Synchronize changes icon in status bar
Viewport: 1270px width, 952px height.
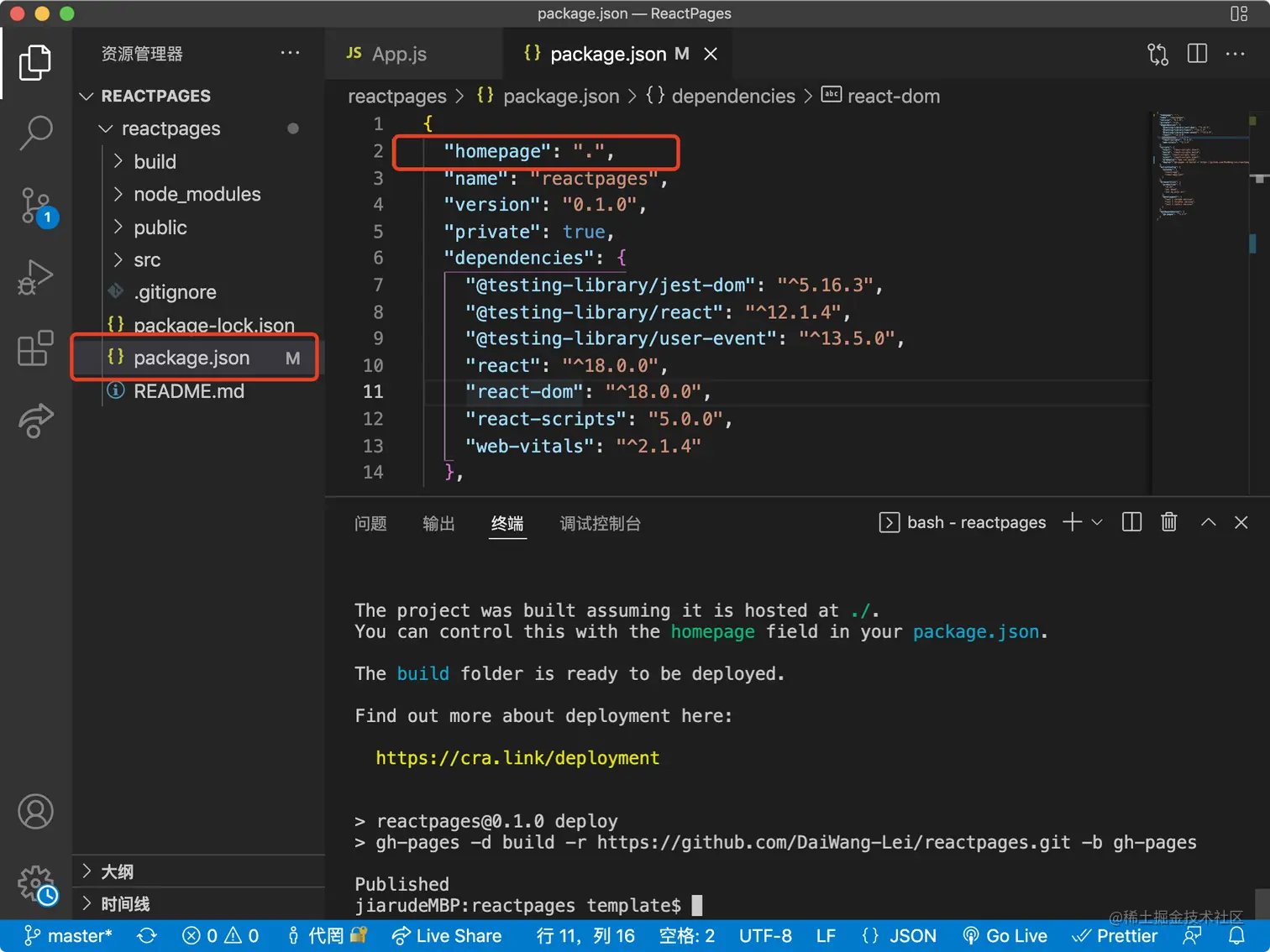(x=147, y=936)
